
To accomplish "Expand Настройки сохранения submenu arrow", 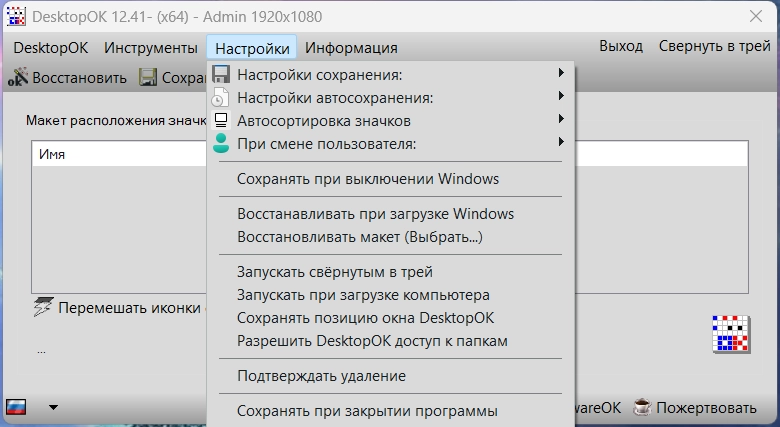I will [561, 73].
